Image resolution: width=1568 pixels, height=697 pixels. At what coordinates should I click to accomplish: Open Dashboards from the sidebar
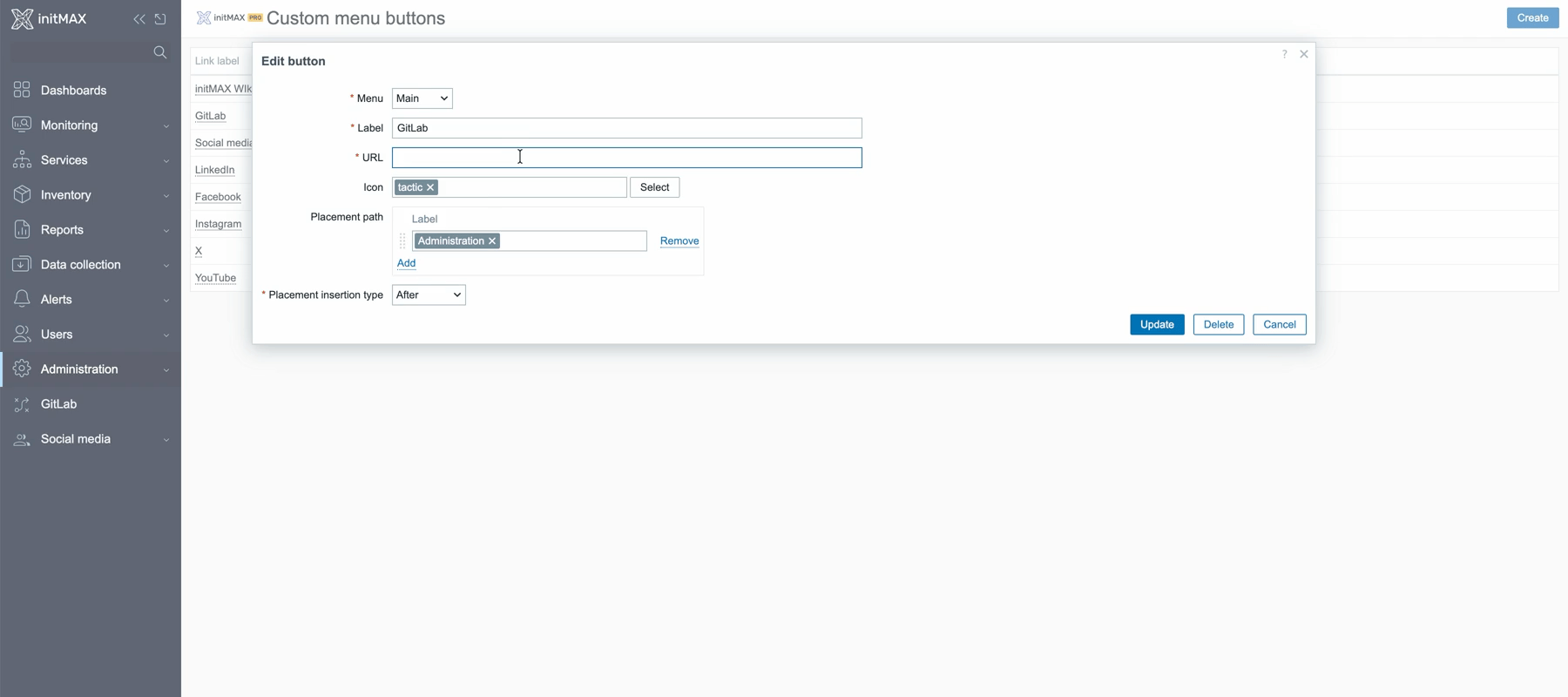click(x=73, y=91)
